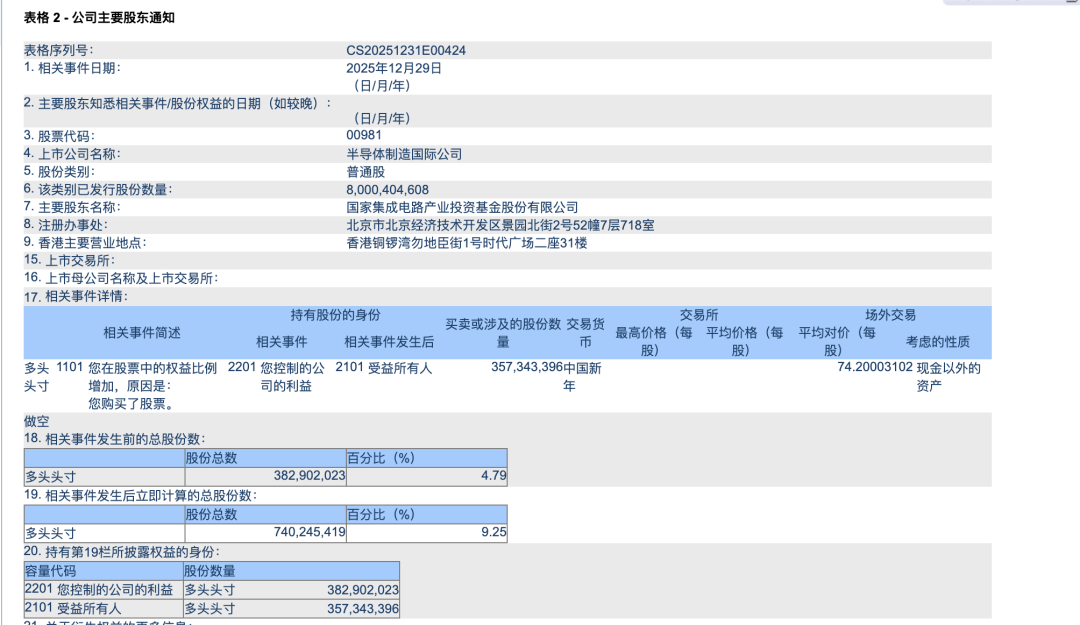Image resolution: width=1080 pixels, height=625 pixels.
Task: Click 多头头寸 row label in section 18
Action: (50, 476)
